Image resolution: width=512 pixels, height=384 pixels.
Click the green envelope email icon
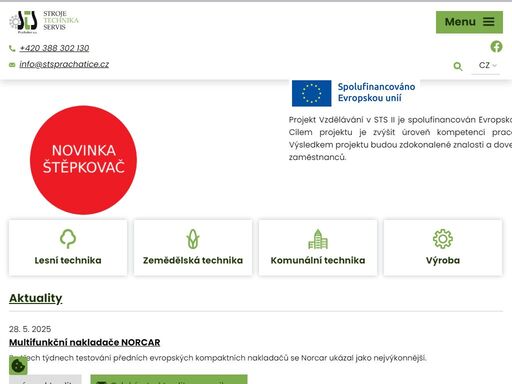[x=12, y=65]
